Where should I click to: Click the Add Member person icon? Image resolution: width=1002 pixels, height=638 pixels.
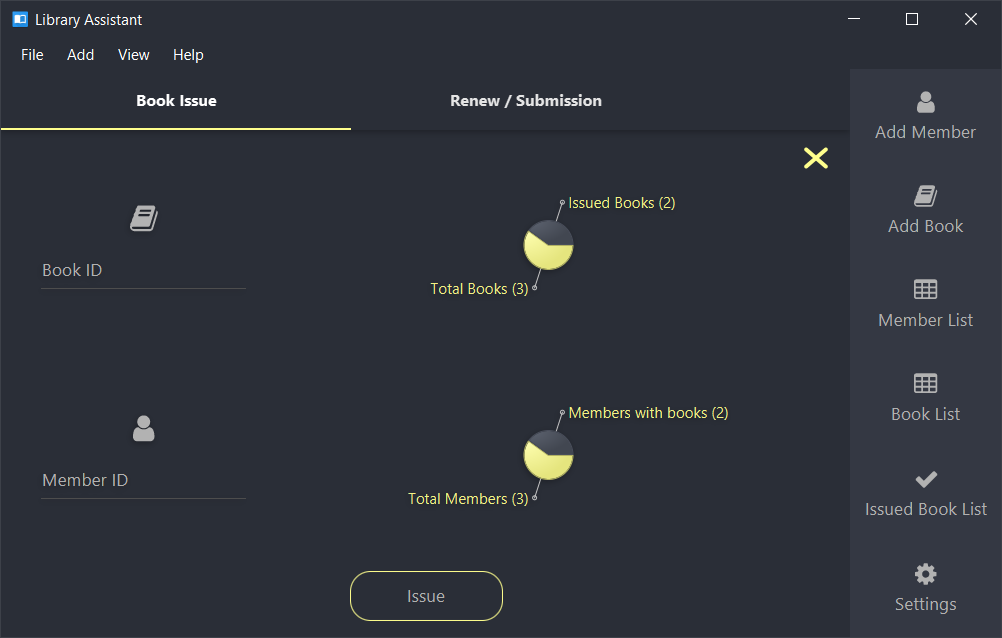pos(925,102)
